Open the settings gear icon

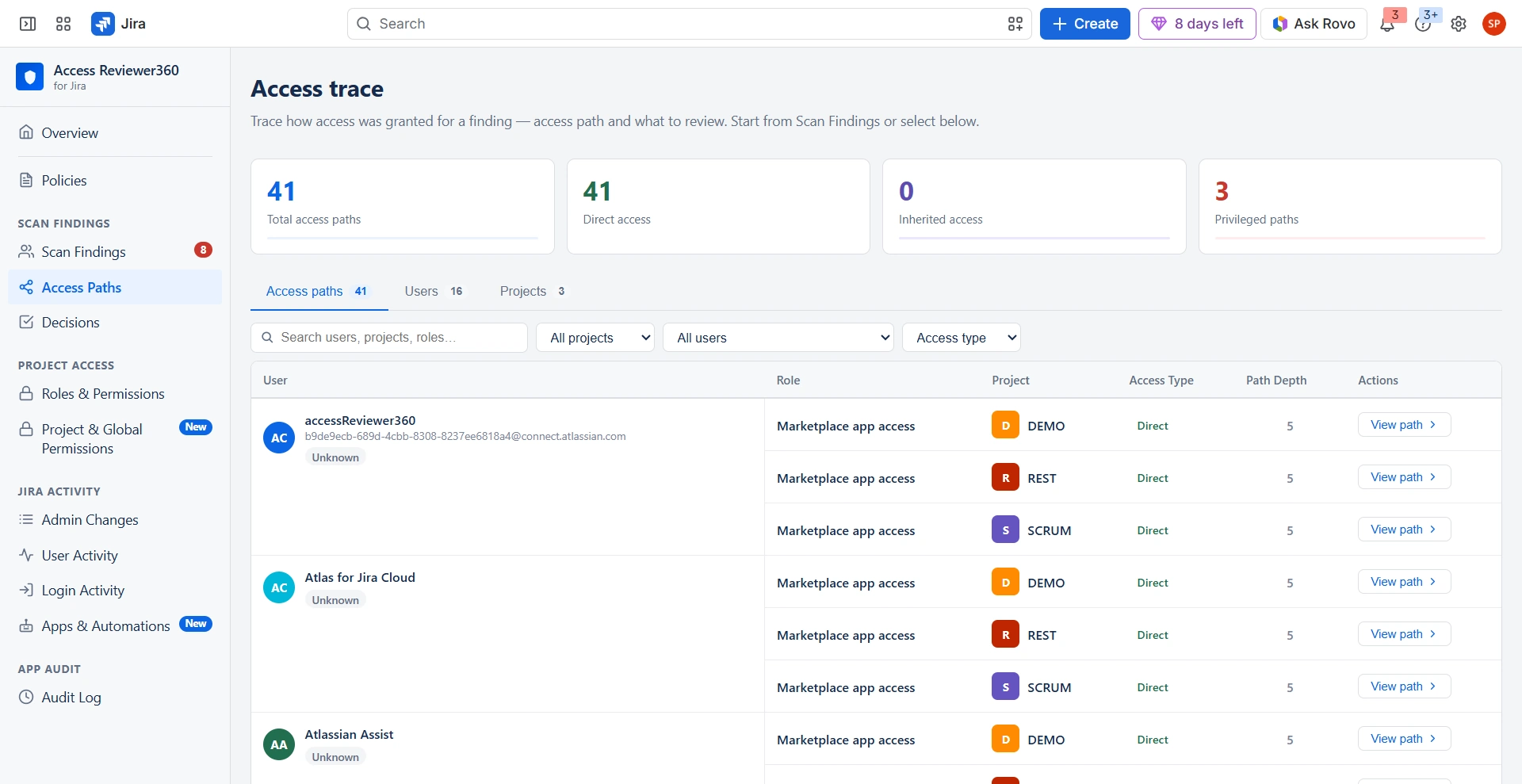tap(1459, 24)
